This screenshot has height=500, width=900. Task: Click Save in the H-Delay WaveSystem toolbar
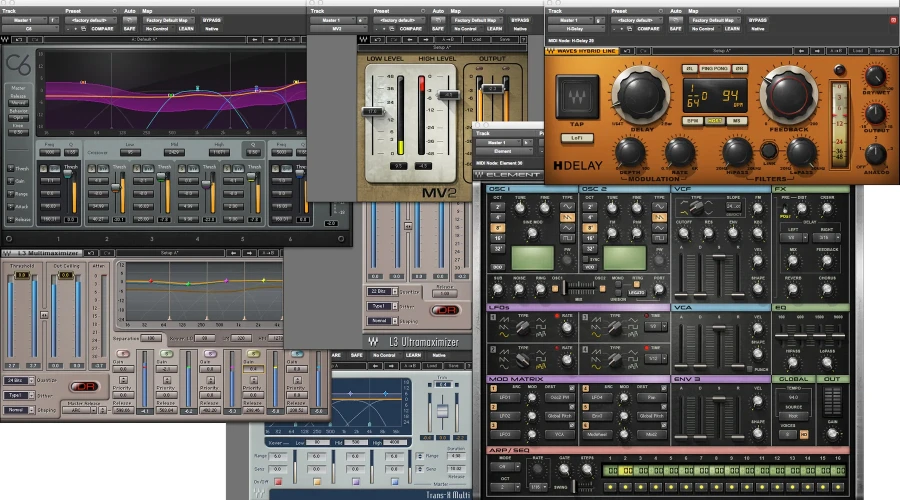879,51
